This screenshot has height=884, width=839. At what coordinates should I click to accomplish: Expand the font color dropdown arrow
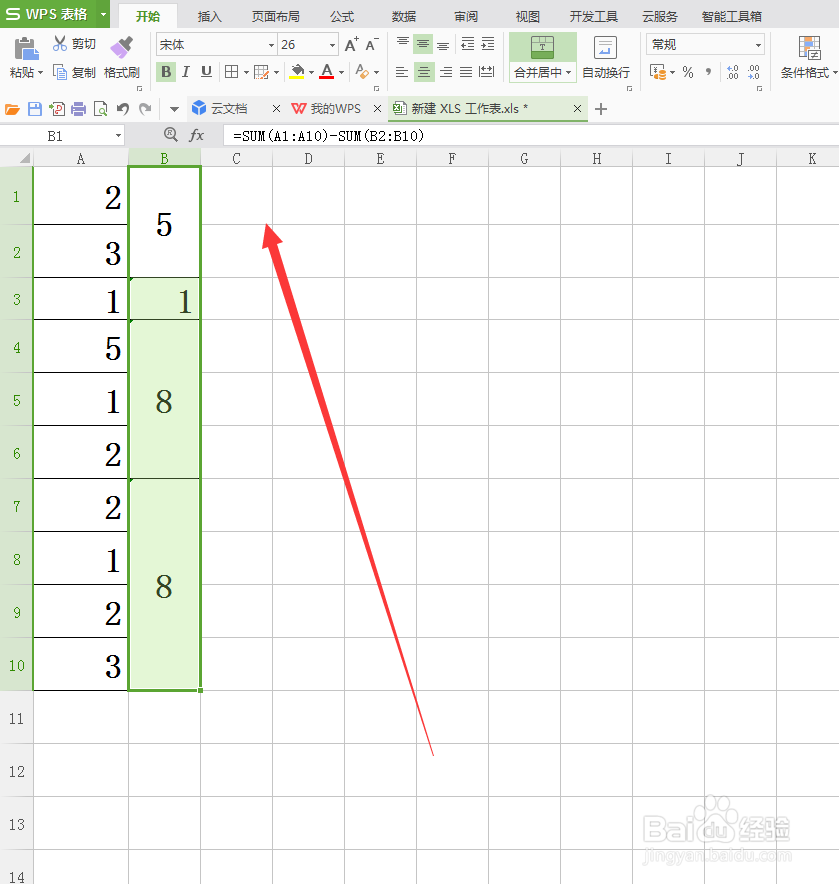(341, 72)
